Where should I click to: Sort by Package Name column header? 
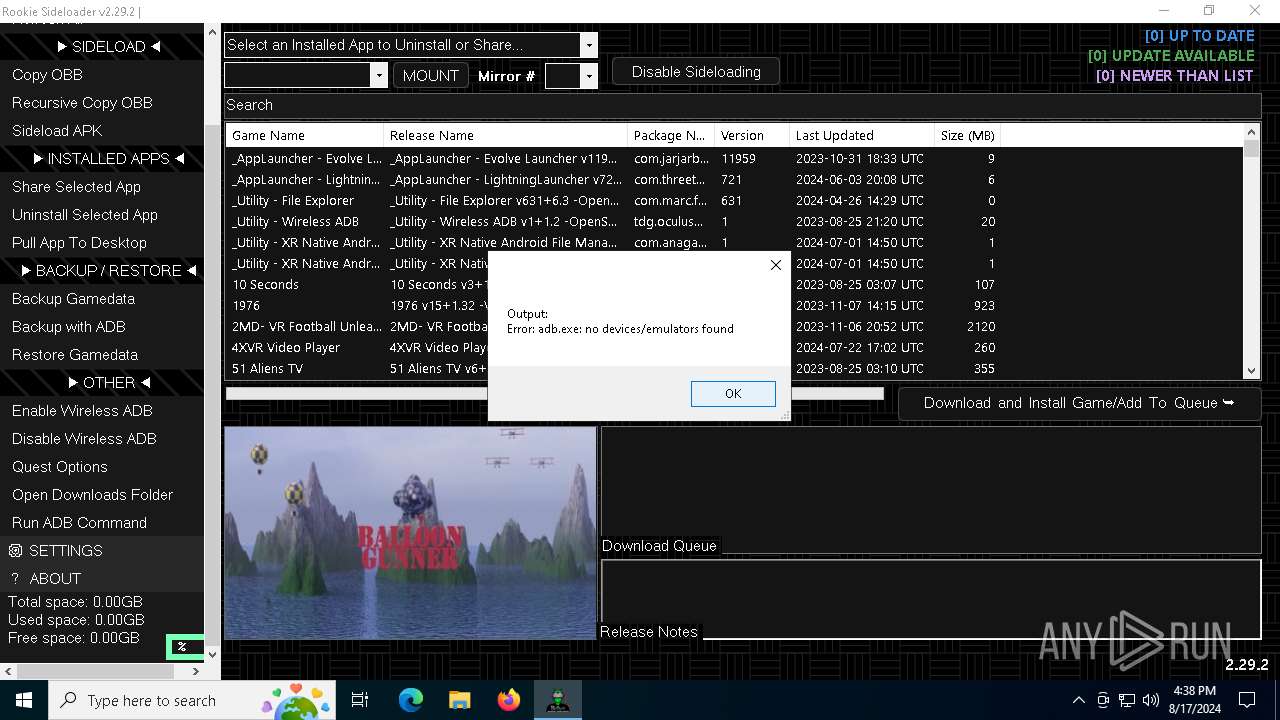pyautogui.click(x=671, y=135)
